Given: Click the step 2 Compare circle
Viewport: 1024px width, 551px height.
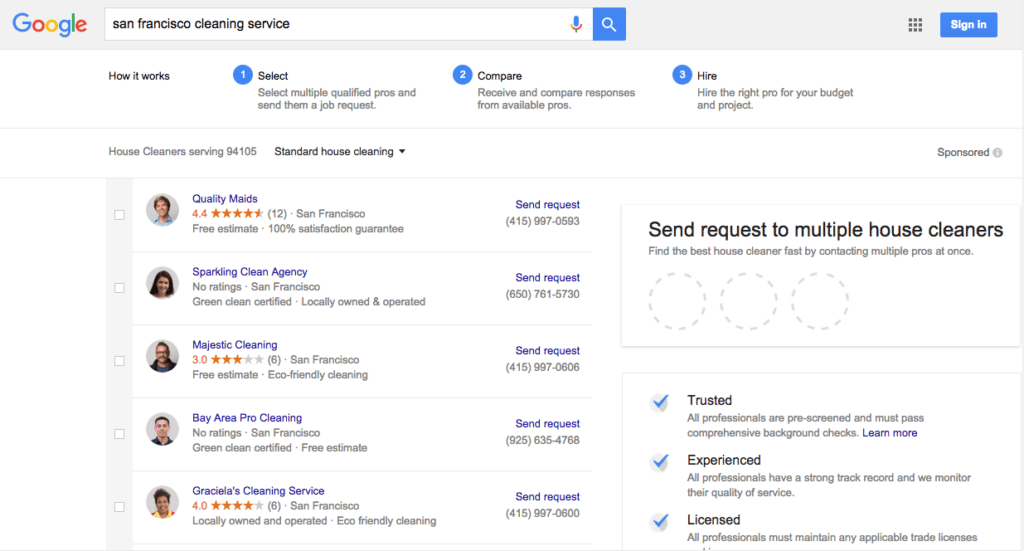Looking at the screenshot, I should (x=462, y=75).
